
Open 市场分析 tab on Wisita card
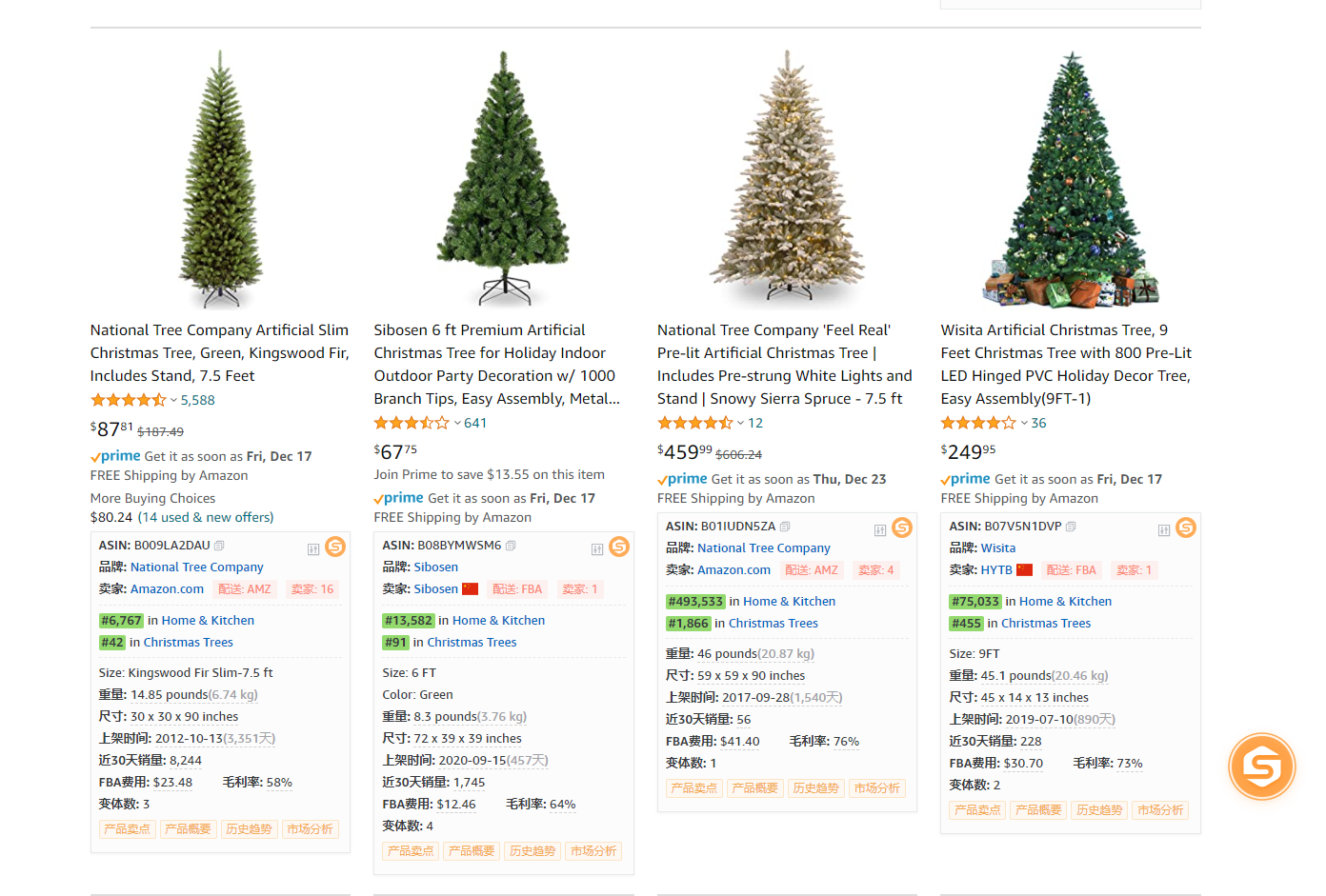coord(1160,810)
